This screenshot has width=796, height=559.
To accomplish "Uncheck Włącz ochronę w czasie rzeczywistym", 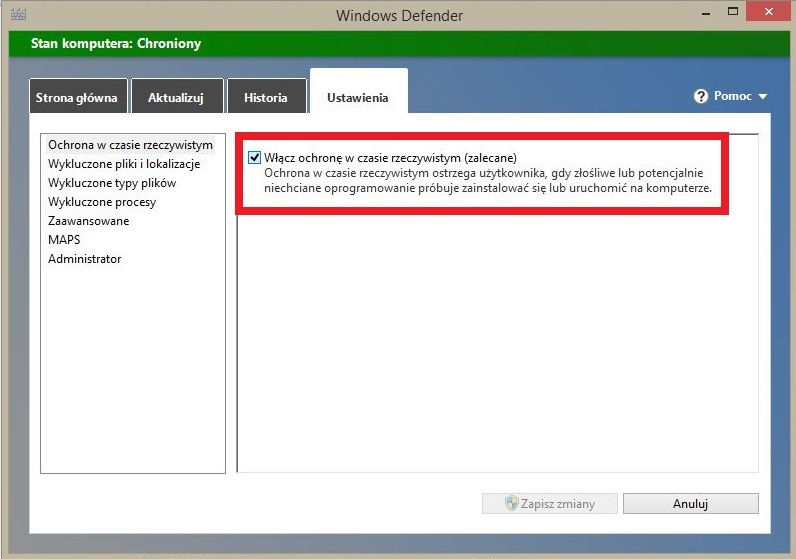I will pos(254,157).
